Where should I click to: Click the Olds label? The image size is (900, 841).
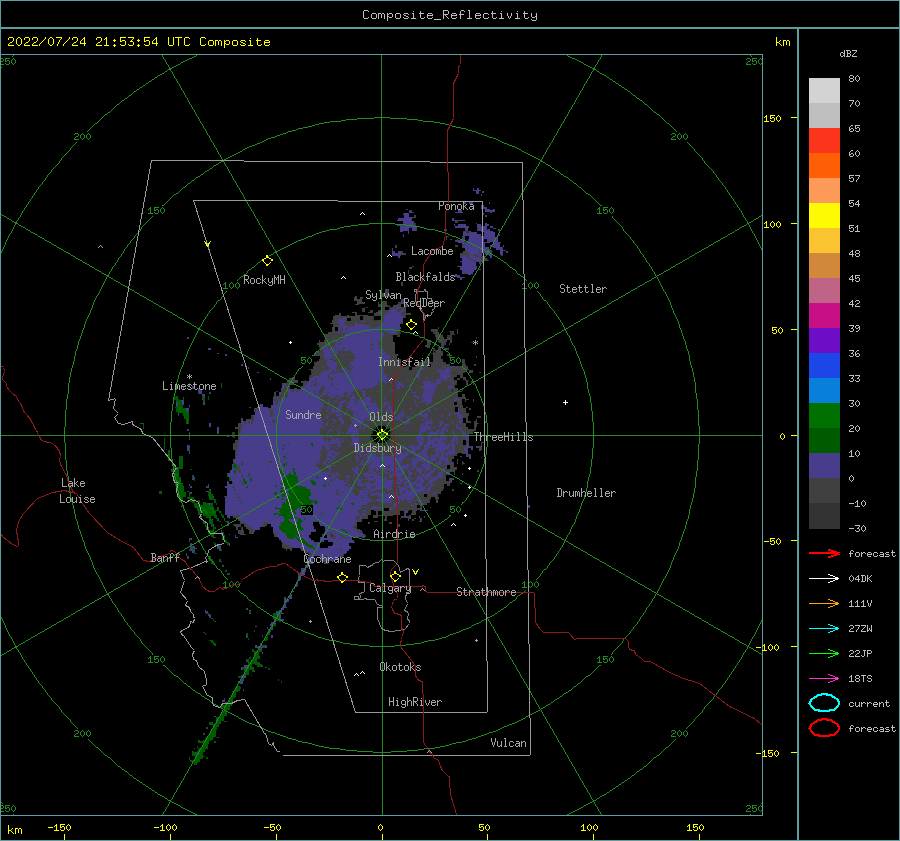pyautogui.click(x=381, y=417)
